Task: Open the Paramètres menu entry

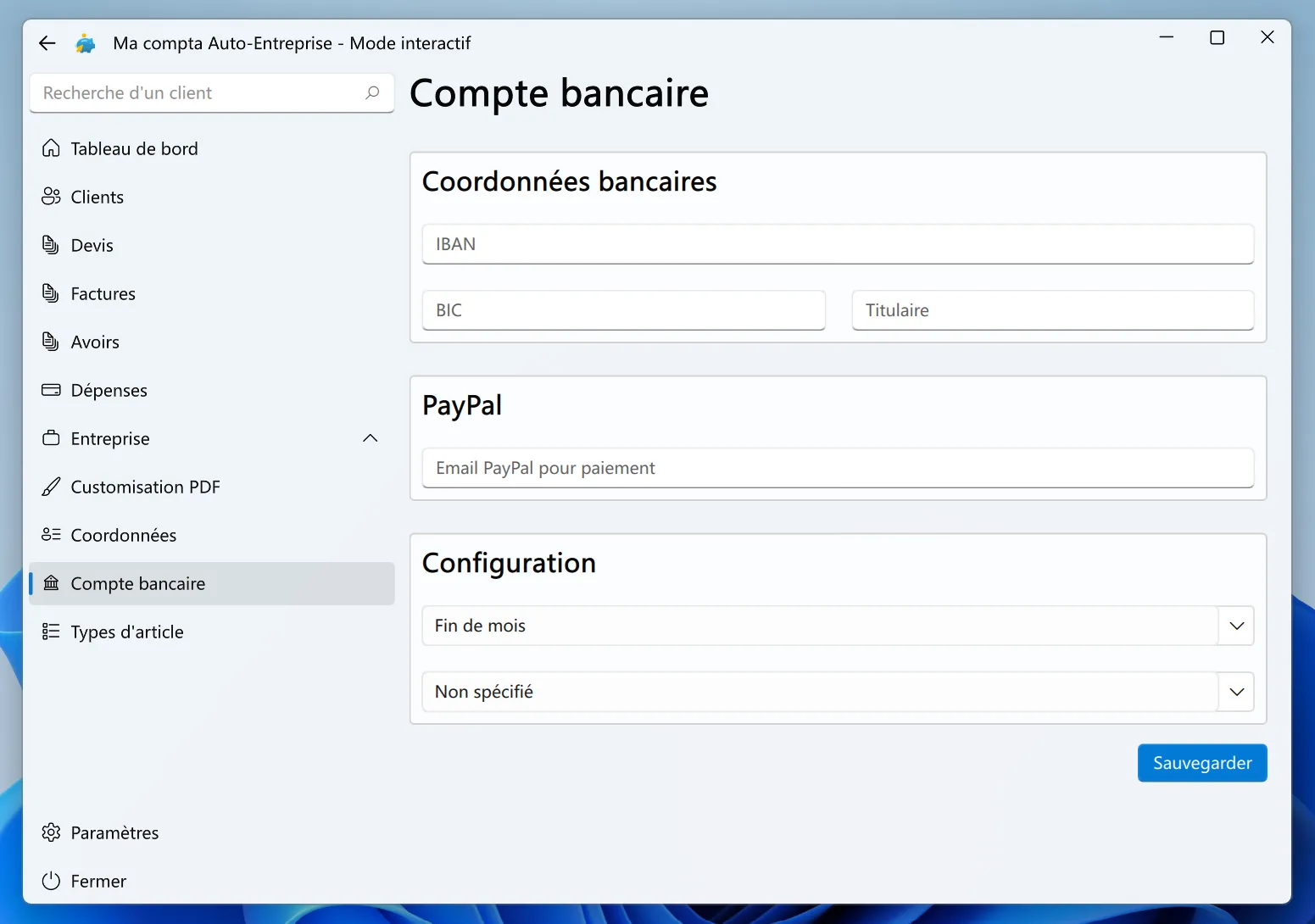Action: (114, 832)
